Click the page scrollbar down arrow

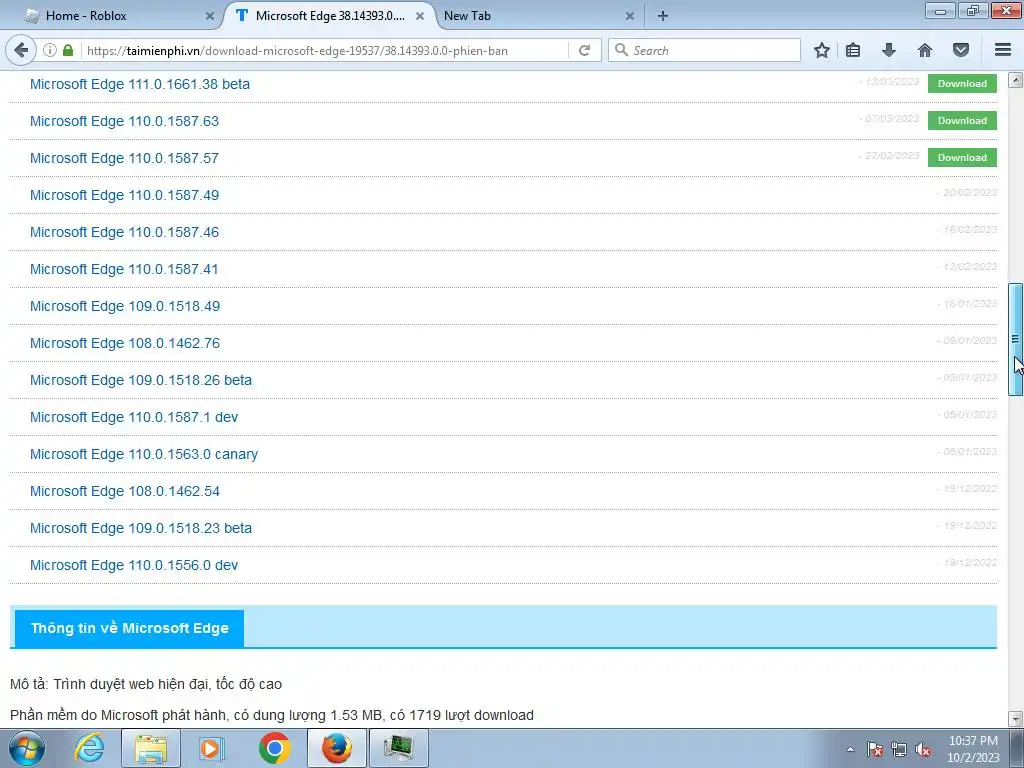(x=1015, y=719)
